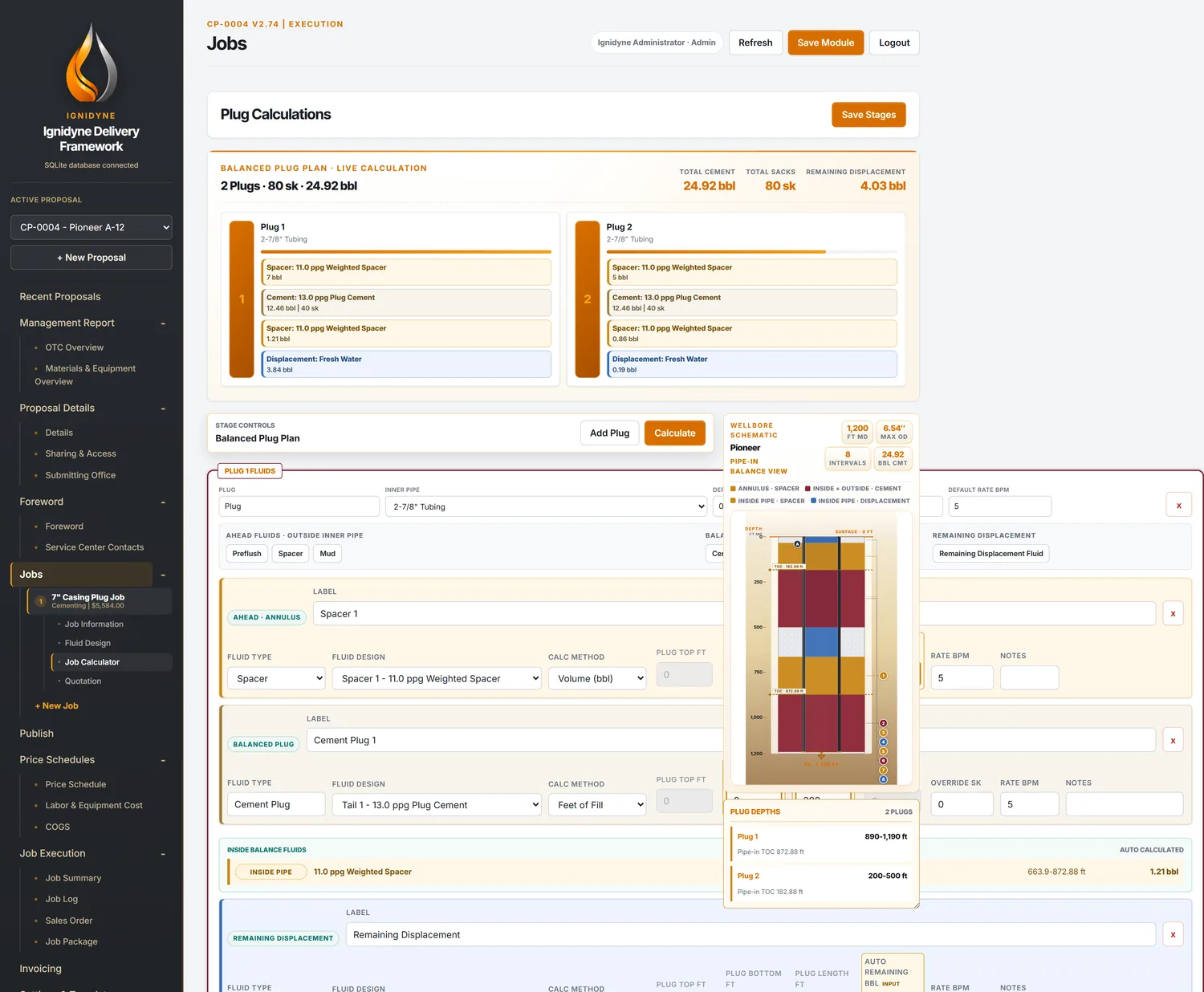
Task: Click the orange Calculate button
Action: pos(674,433)
